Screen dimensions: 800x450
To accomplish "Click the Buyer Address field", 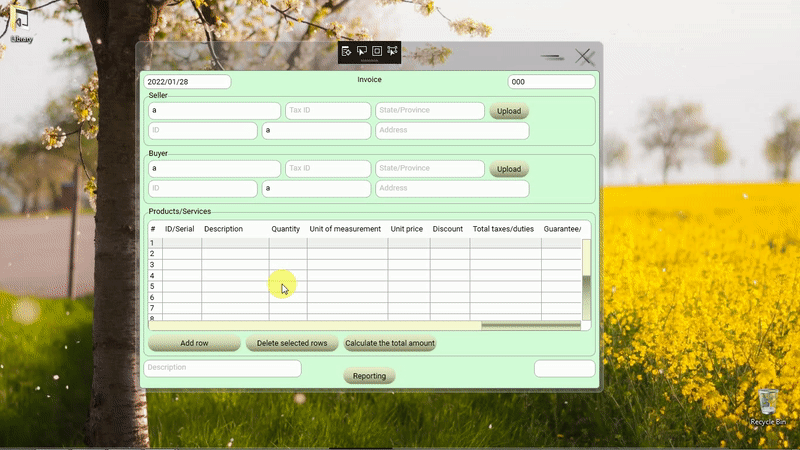I will [x=452, y=189].
